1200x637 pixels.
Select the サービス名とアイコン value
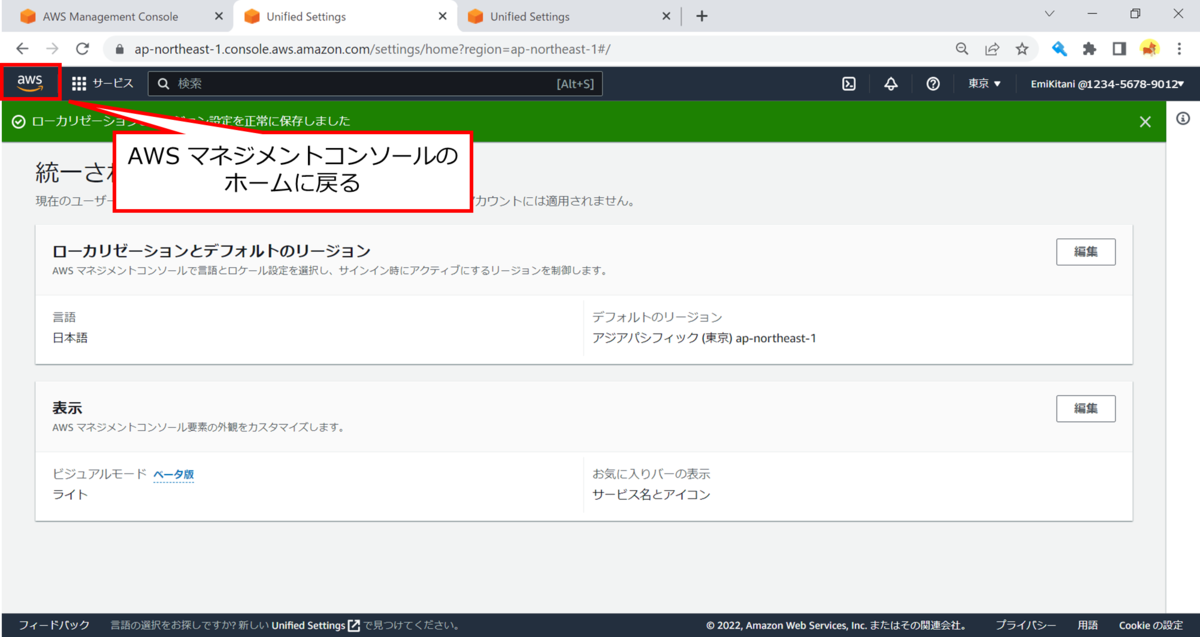point(651,494)
